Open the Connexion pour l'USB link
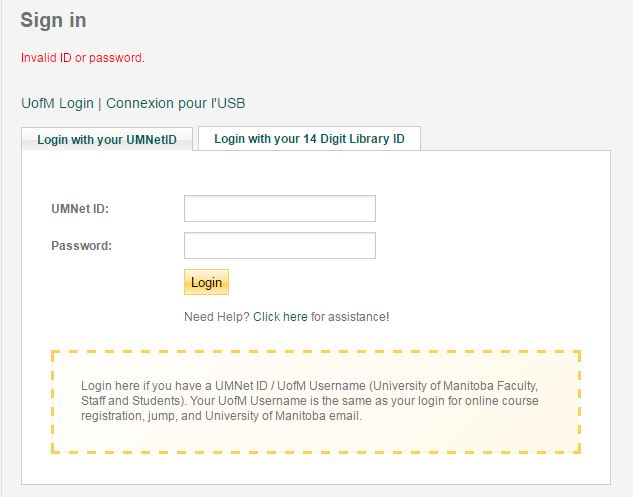 point(175,103)
